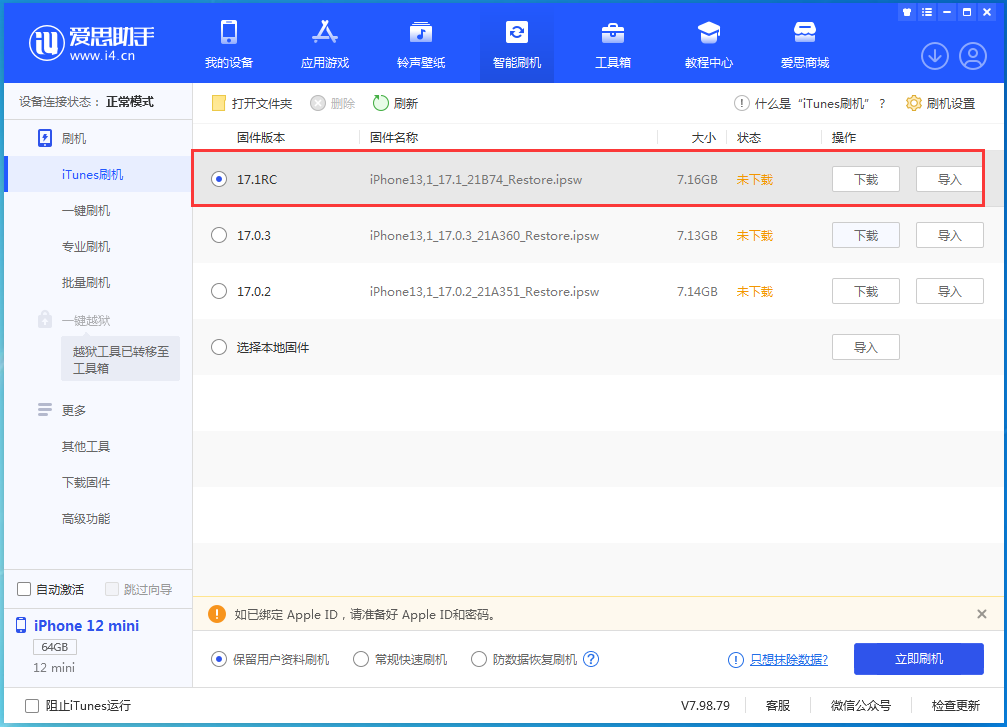Change skin with the shirt theme icon
Image resolution: width=1007 pixels, height=727 pixels.
click(x=906, y=12)
